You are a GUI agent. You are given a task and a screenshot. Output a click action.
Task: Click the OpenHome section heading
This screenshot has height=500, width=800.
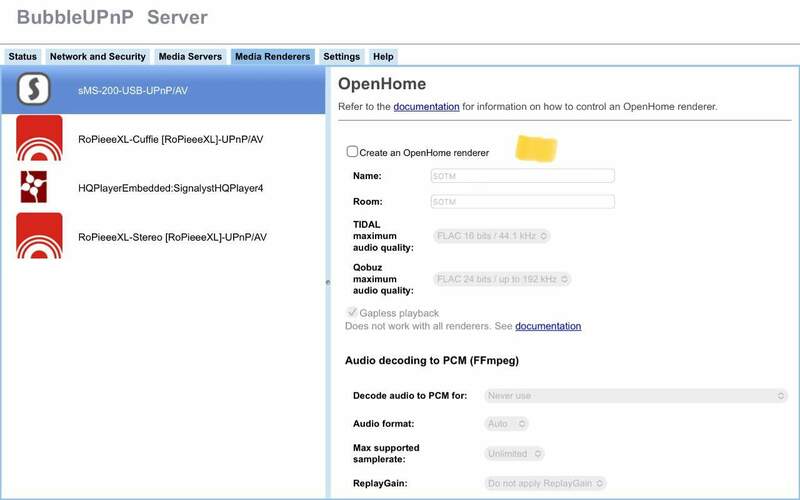coord(382,84)
